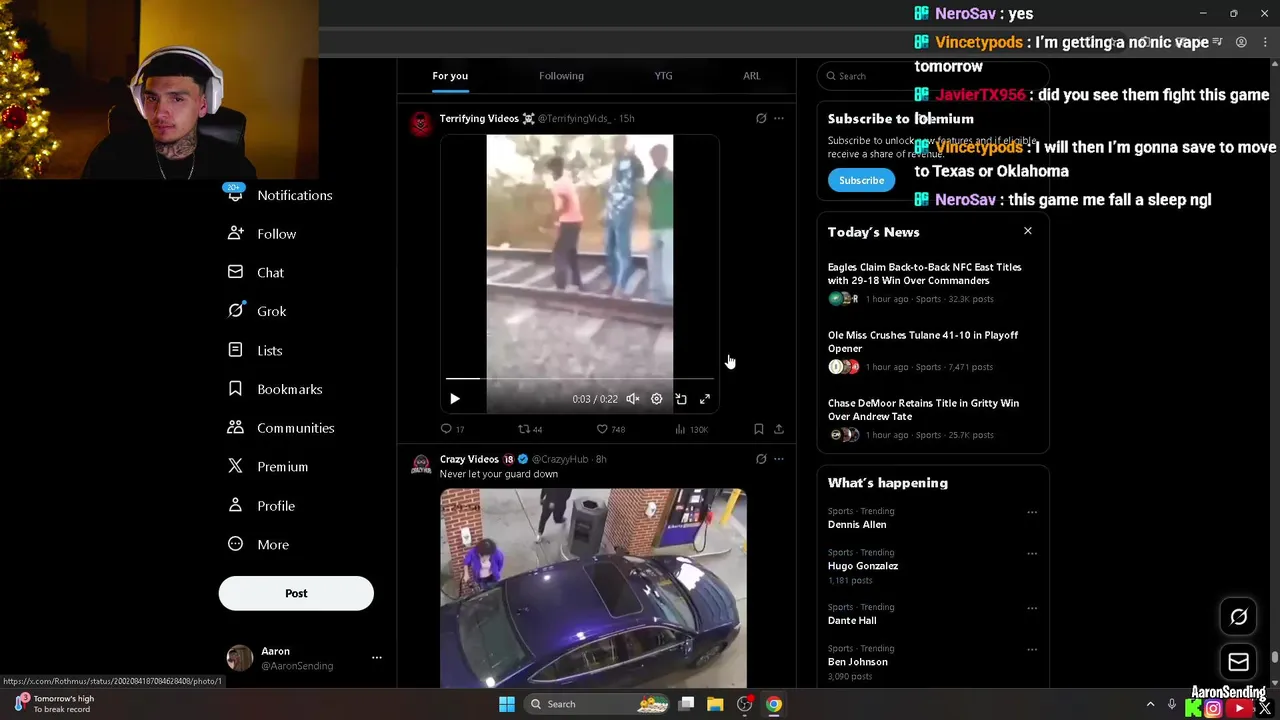The height and width of the screenshot is (720, 1280).
Task: Open Chrome browser three-dot menu
Action: coord(1265,42)
